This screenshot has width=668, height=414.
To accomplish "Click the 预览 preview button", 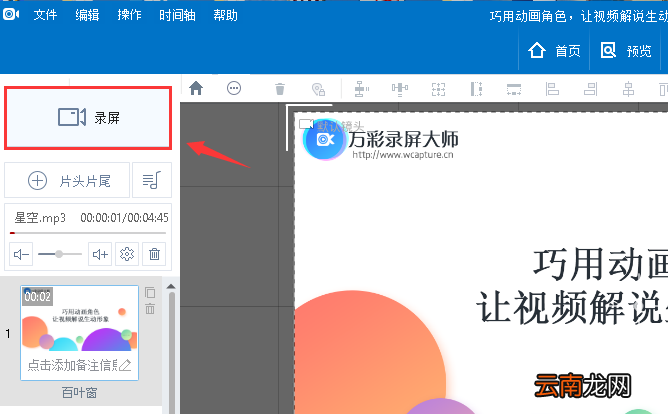I will pyautogui.click(x=626, y=51).
